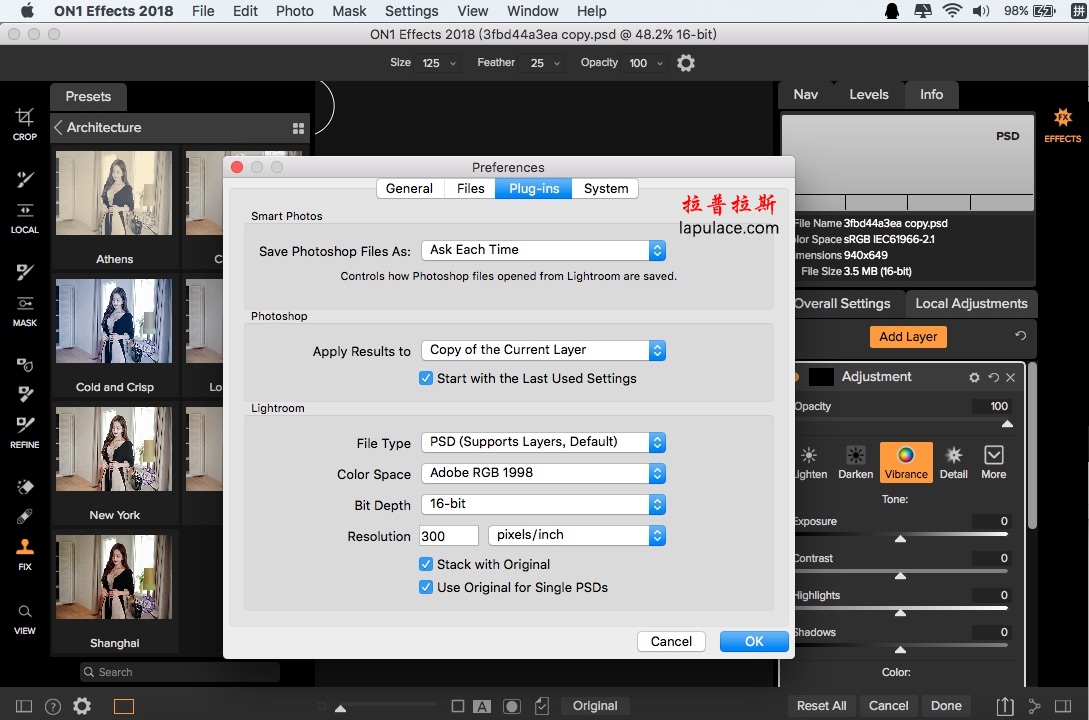This screenshot has height=720, width=1089.
Task: Click the black Adjustment color swatch
Action: coord(821,377)
